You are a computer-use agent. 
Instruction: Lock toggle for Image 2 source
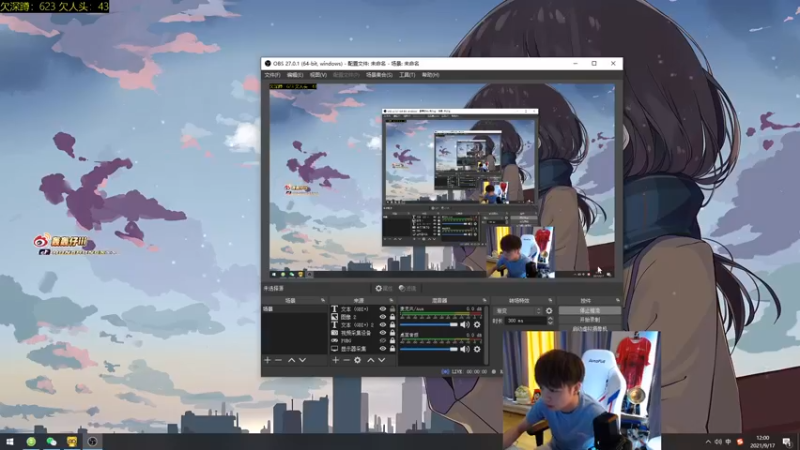pos(392,317)
